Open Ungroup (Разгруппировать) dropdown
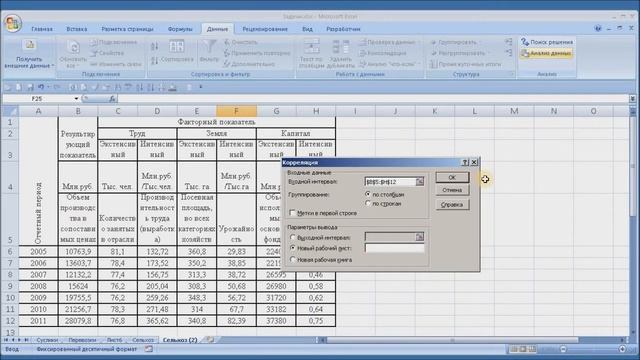Screen dimensions: 640x360 click(459, 53)
